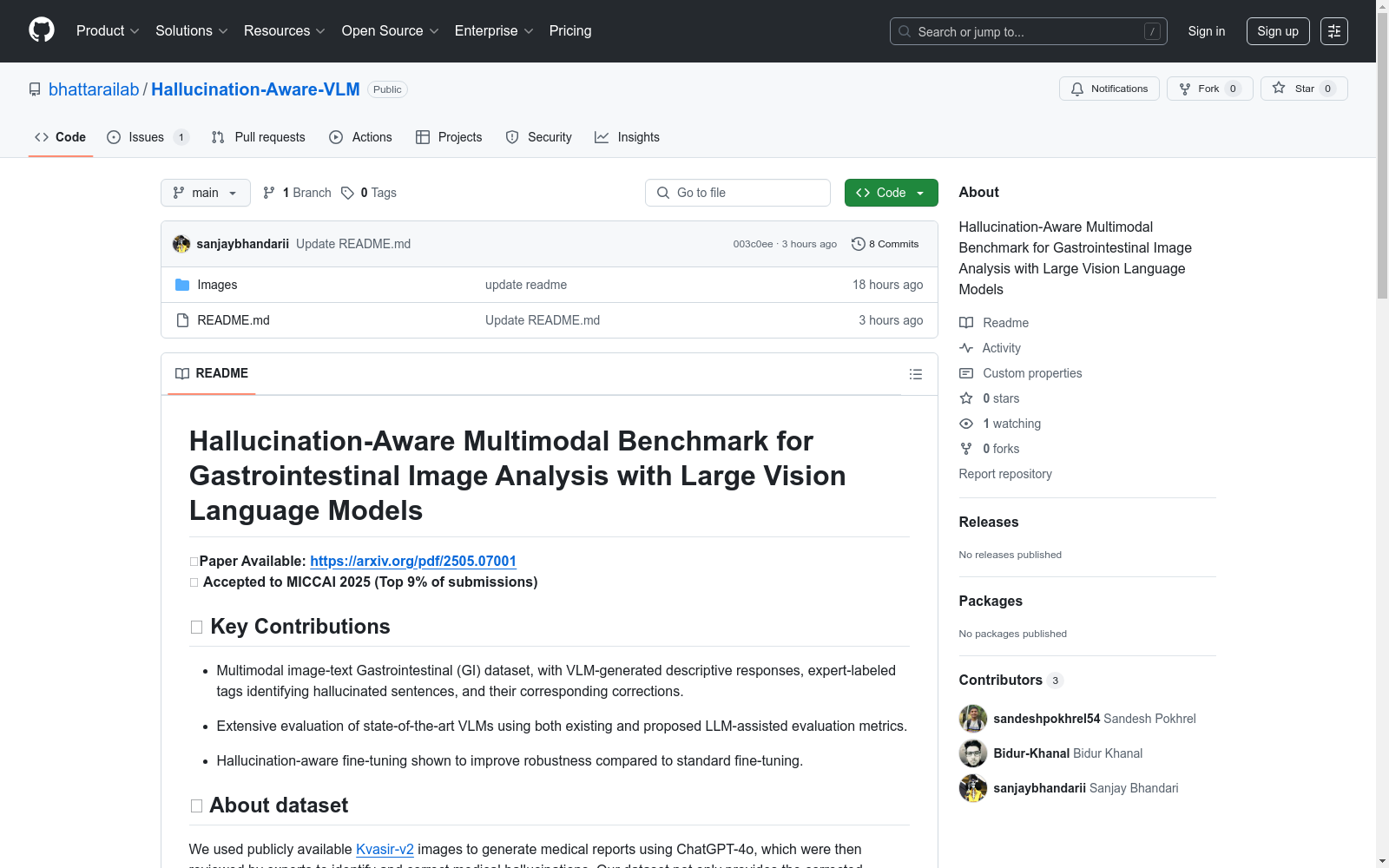Click the Images folder icon
Image resolution: width=1389 pixels, height=868 pixels.
coord(182,285)
